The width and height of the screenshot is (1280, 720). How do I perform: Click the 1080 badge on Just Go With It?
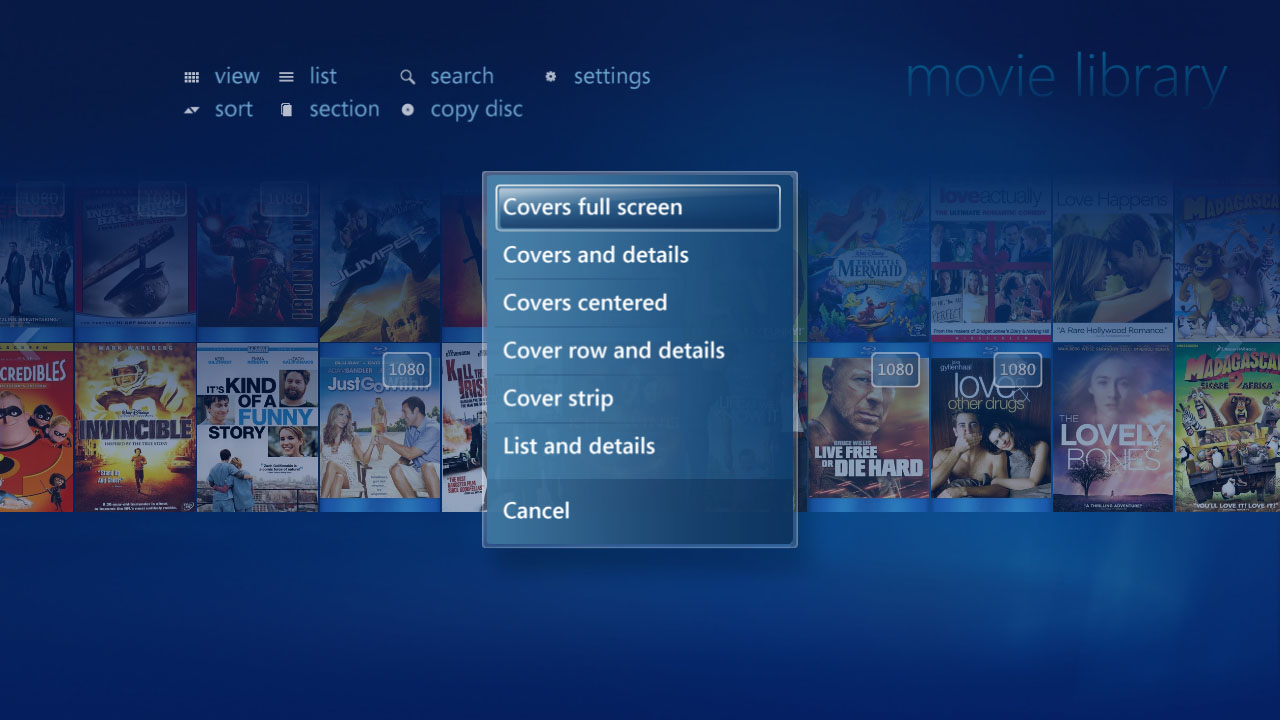tap(407, 369)
